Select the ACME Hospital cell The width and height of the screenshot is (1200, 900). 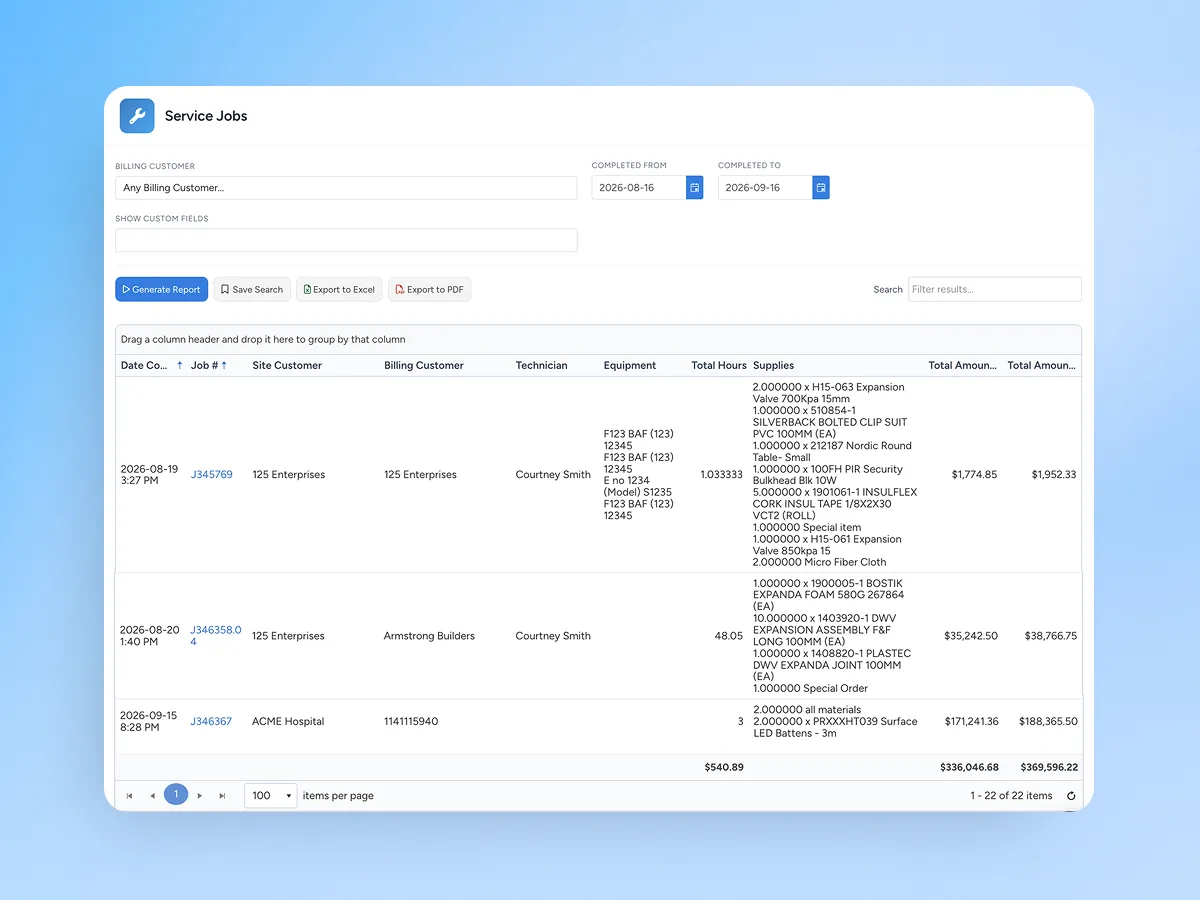[x=288, y=722]
